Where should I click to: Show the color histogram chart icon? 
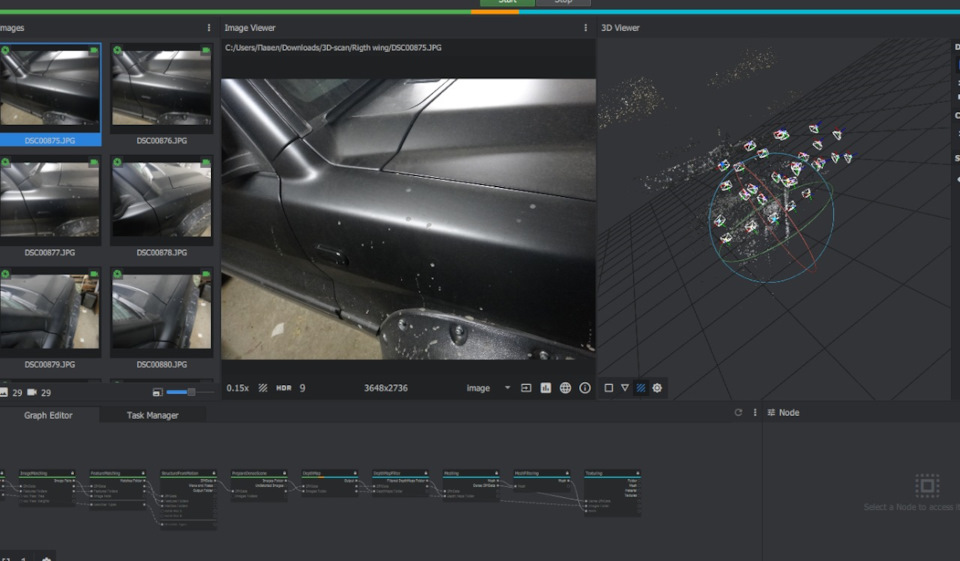[546, 388]
